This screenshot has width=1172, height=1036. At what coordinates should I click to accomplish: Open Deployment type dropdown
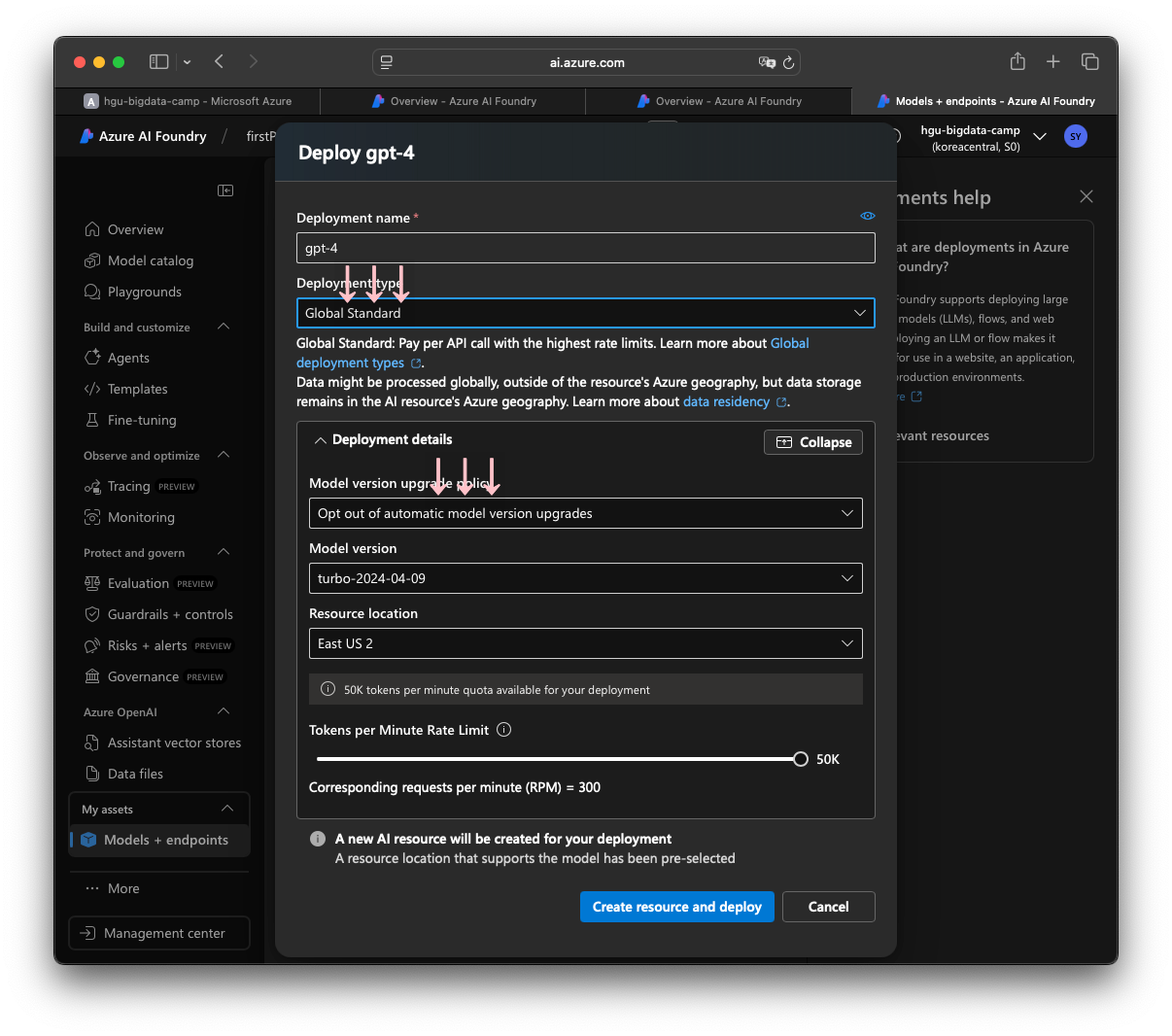585,313
